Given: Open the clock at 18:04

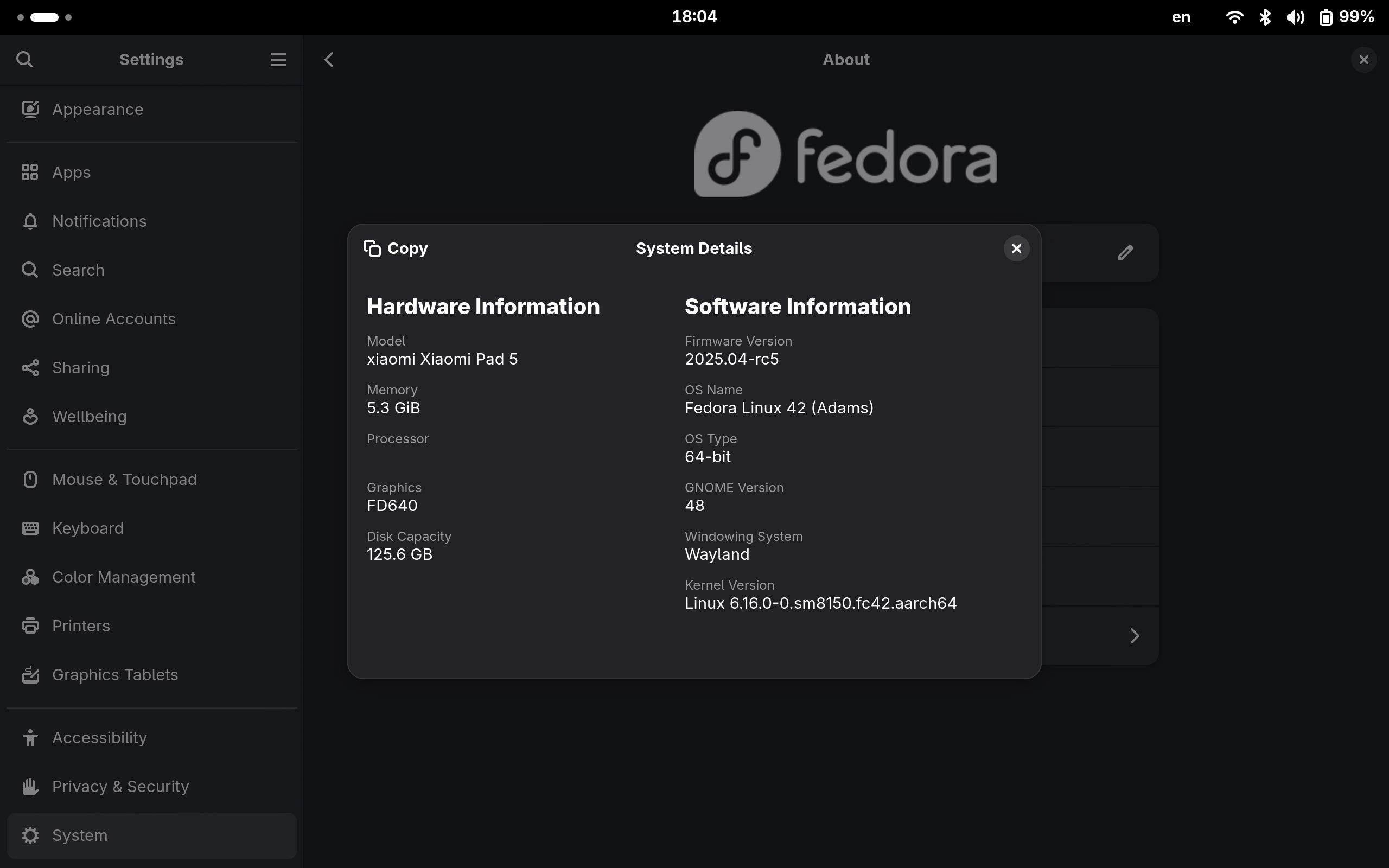Looking at the screenshot, I should click(x=694, y=17).
